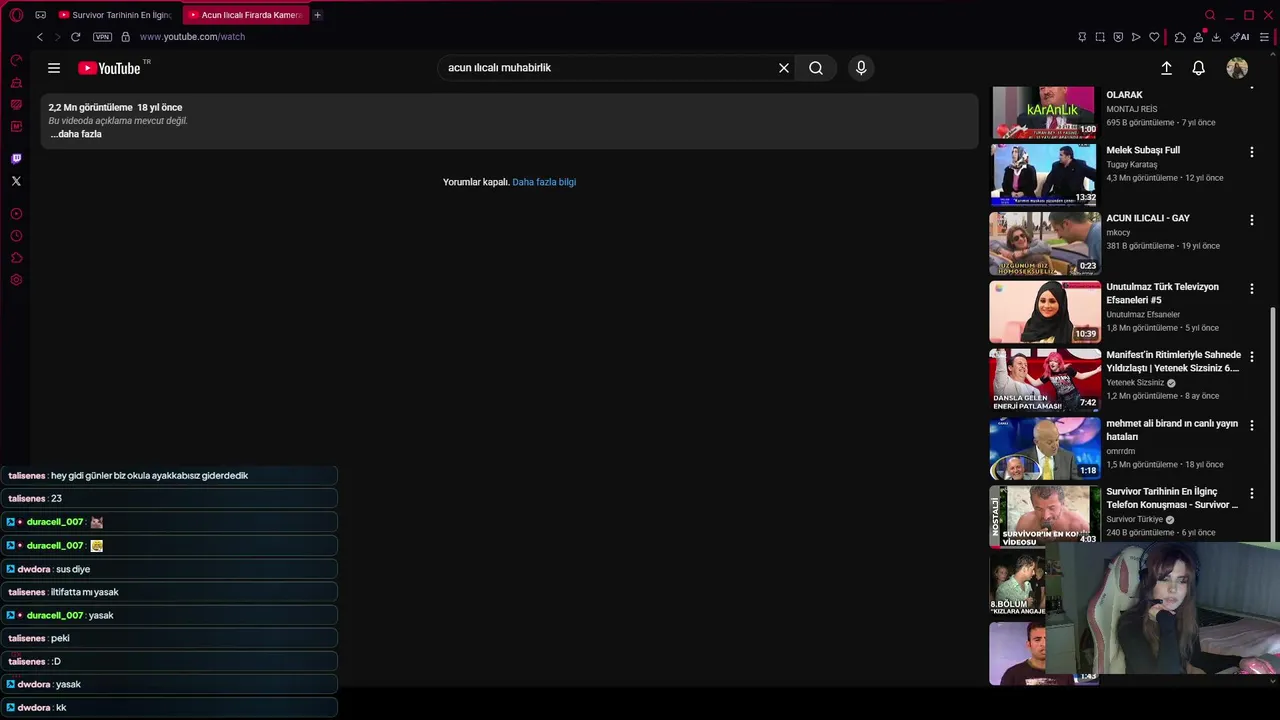1280x720 pixels.
Task: Open GX Corner gamepad icon in tab bar
Action: click(40, 15)
